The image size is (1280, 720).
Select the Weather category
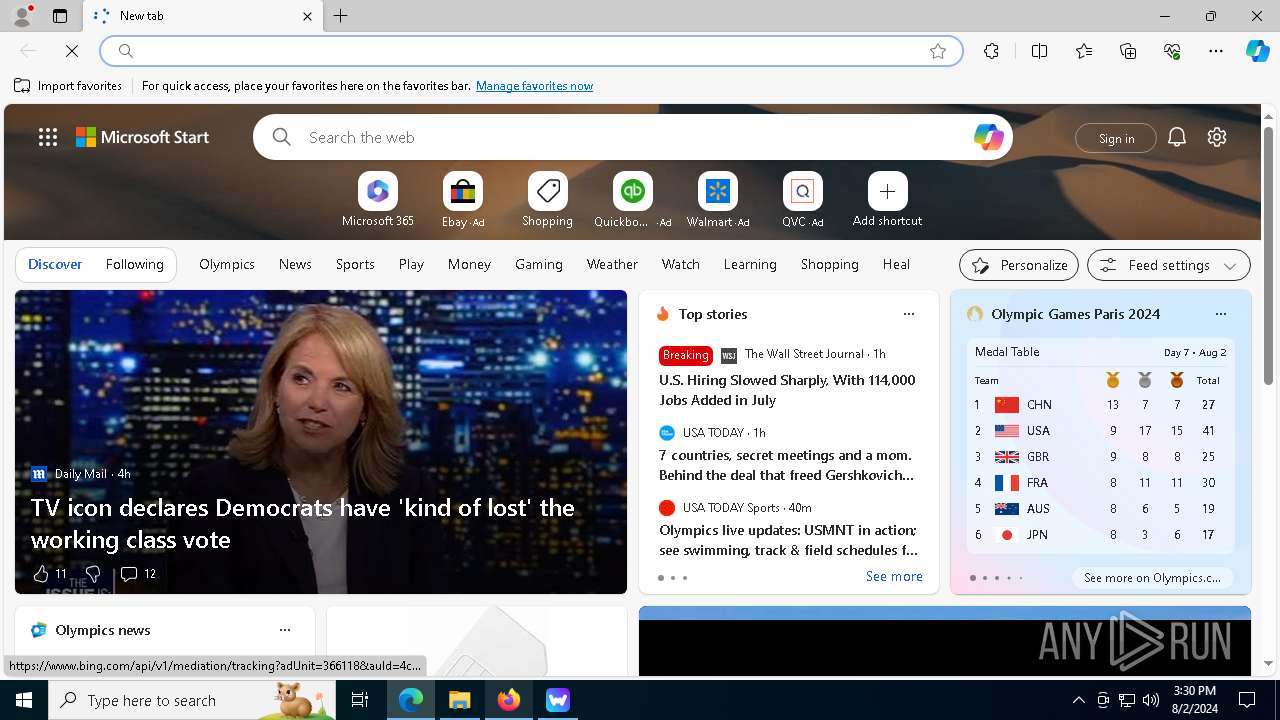click(x=612, y=264)
